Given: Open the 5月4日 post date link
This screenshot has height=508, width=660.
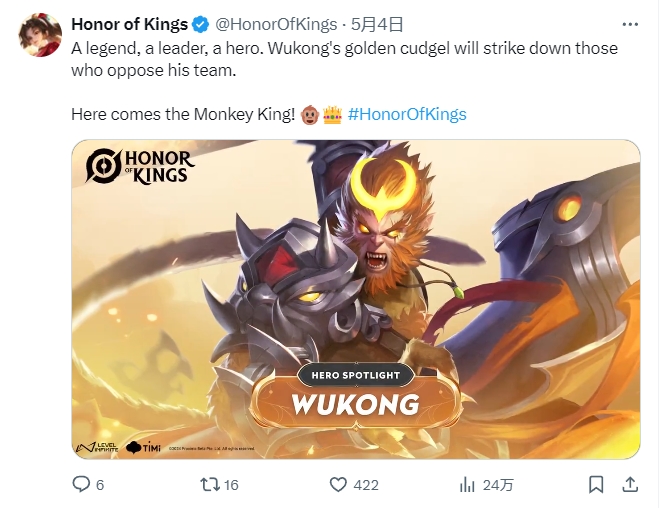Looking at the screenshot, I should pos(376,24).
